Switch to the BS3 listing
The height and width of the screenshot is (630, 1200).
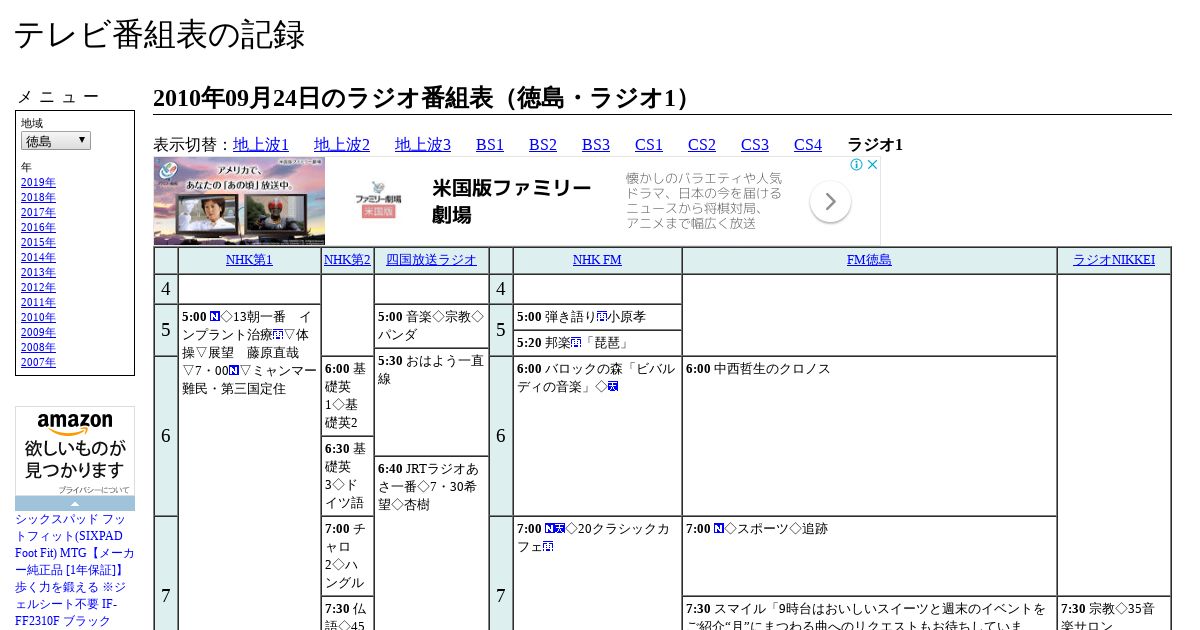point(596,144)
